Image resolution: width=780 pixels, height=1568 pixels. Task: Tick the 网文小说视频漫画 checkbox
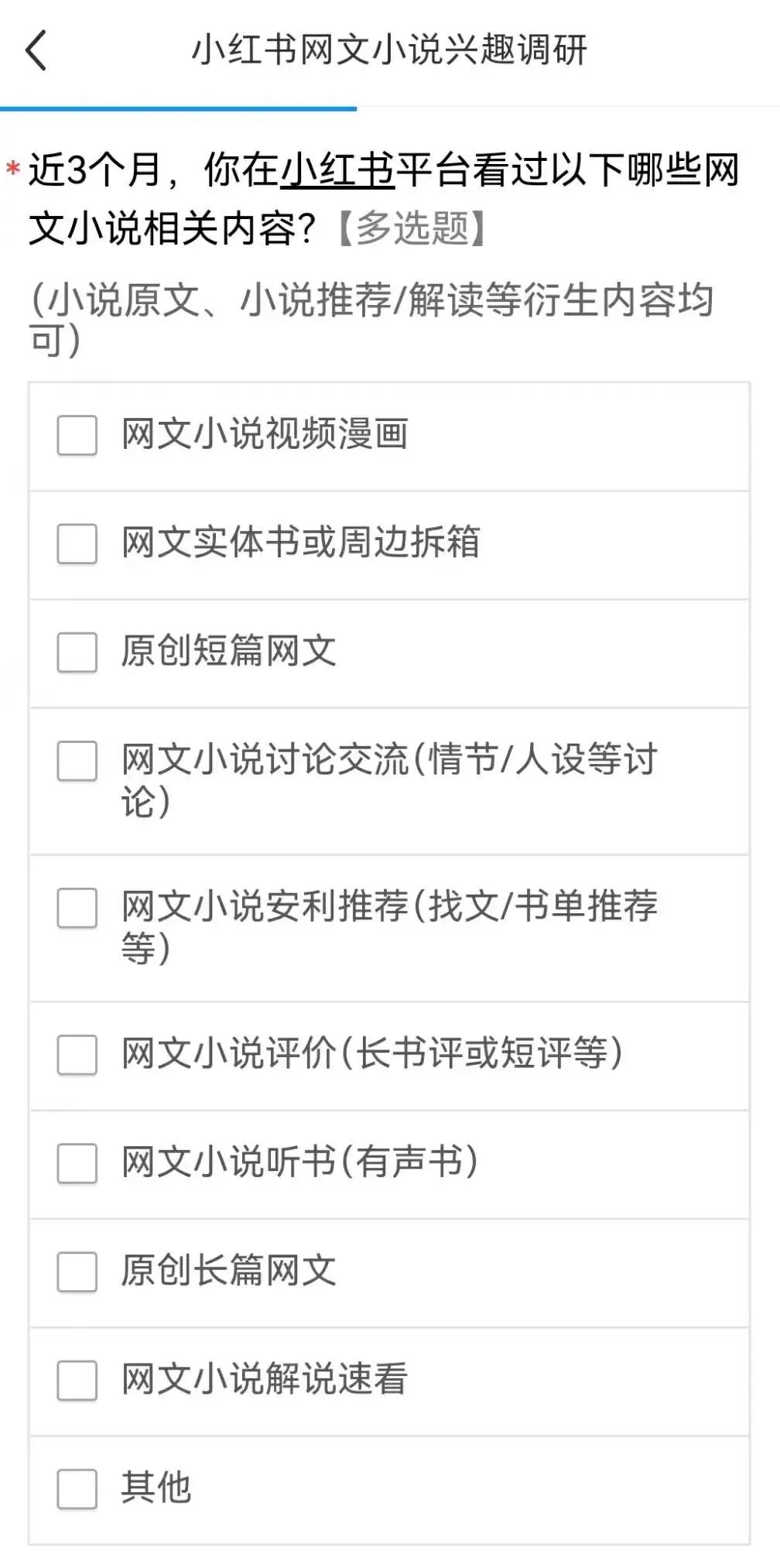tap(77, 435)
